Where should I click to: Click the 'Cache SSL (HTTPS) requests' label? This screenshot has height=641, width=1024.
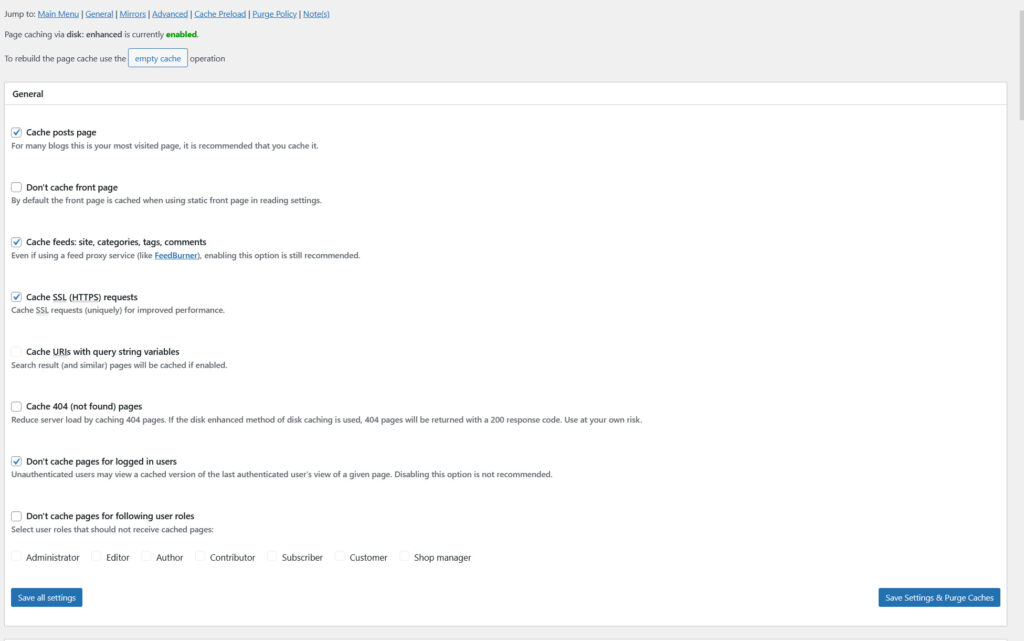(82, 297)
